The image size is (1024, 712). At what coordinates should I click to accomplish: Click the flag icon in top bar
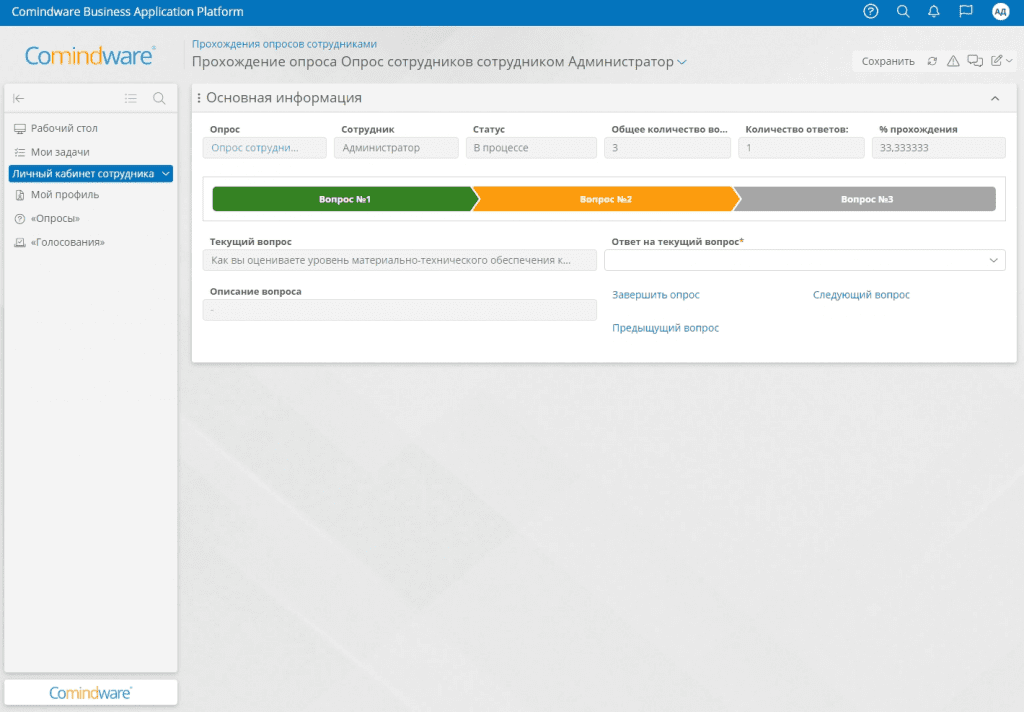point(965,12)
